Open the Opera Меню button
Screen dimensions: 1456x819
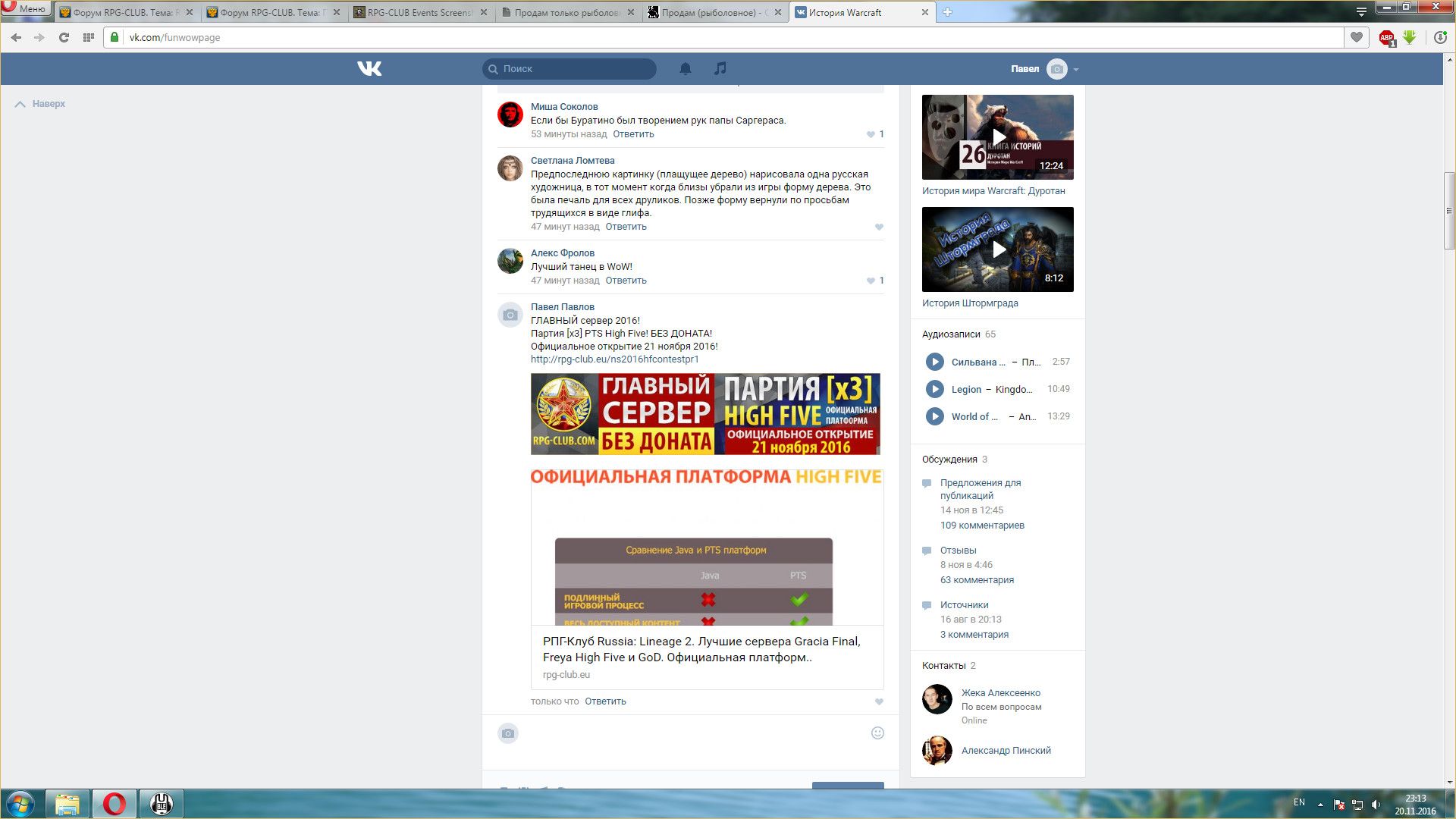(x=26, y=9)
